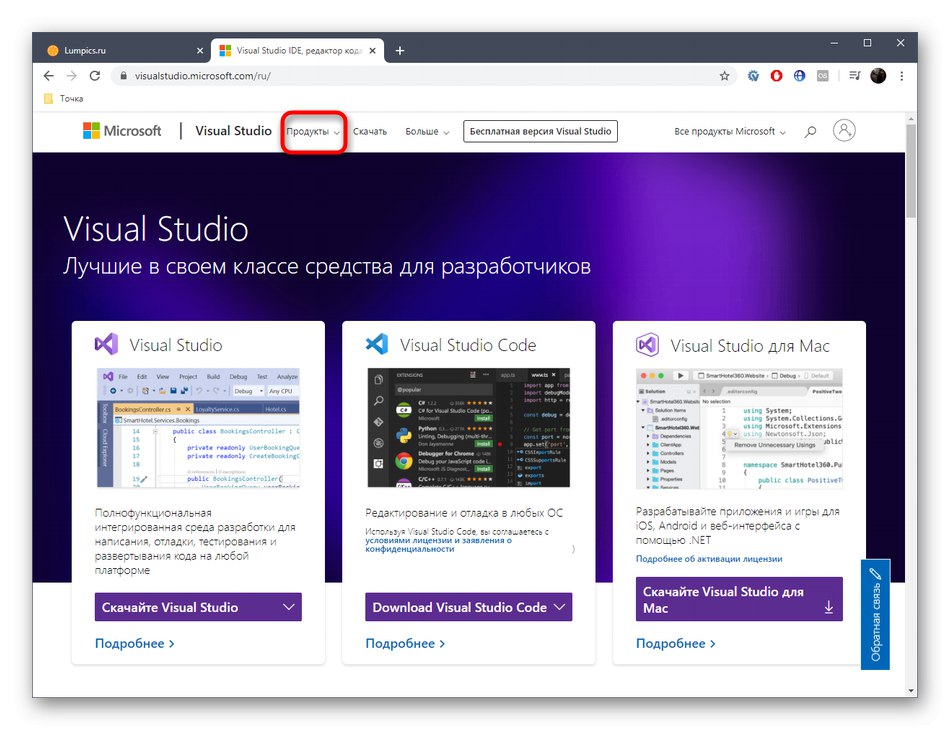Click the Microsoft logo
Image resolution: width=950 pixels, height=730 pixels.
[x=122, y=130]
